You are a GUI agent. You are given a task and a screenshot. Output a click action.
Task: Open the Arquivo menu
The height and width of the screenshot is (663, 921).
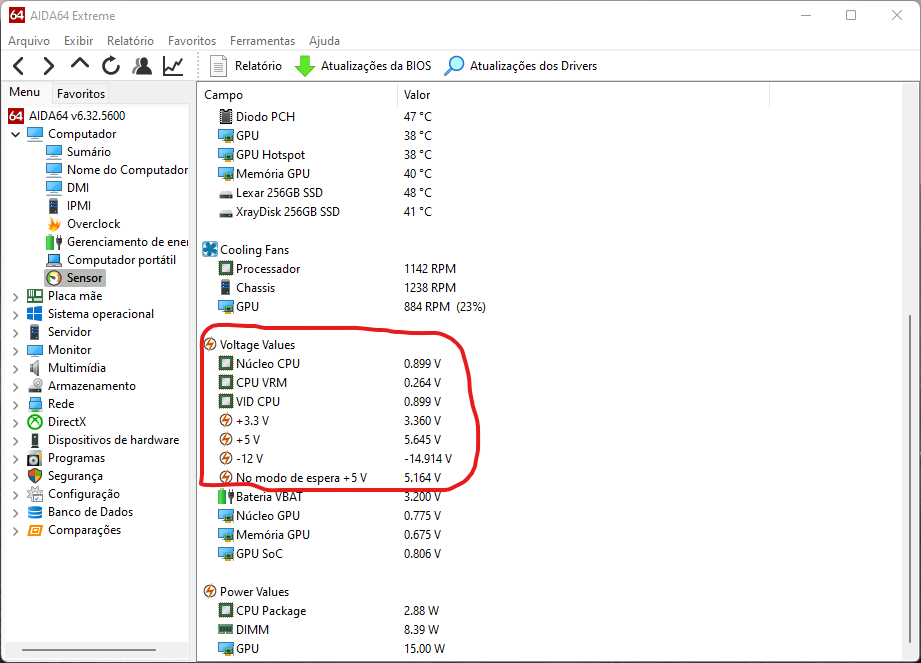[29, 41]
